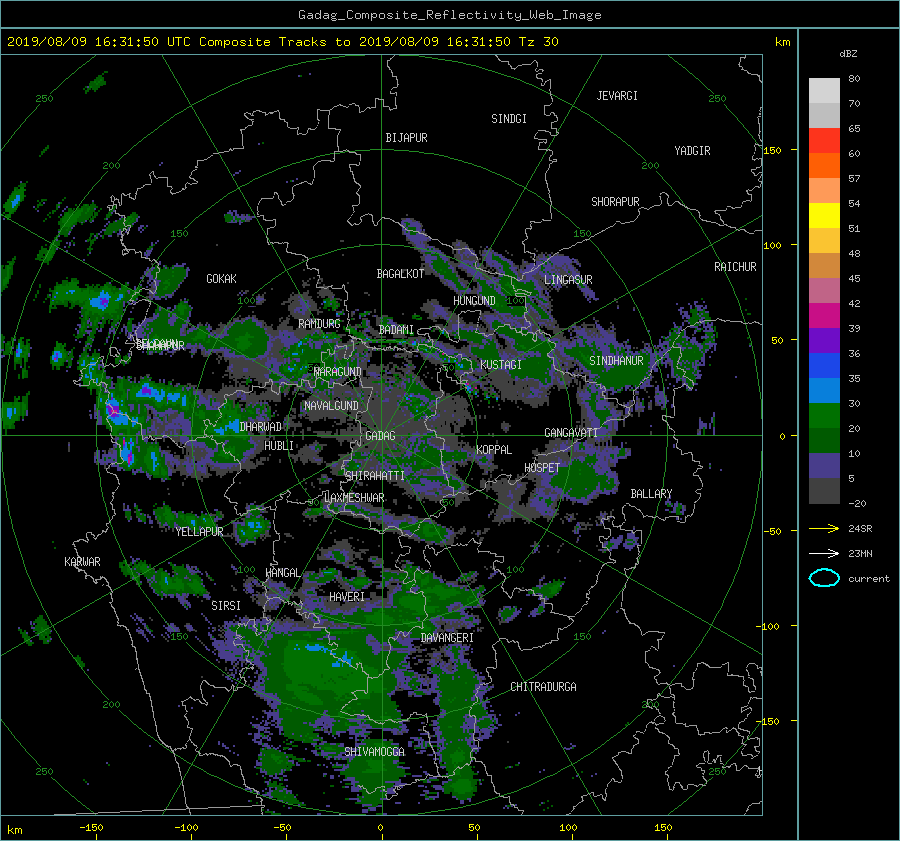Click the SHIRAHATTI city label
900x841 pixels.
[x=375, y=476]
